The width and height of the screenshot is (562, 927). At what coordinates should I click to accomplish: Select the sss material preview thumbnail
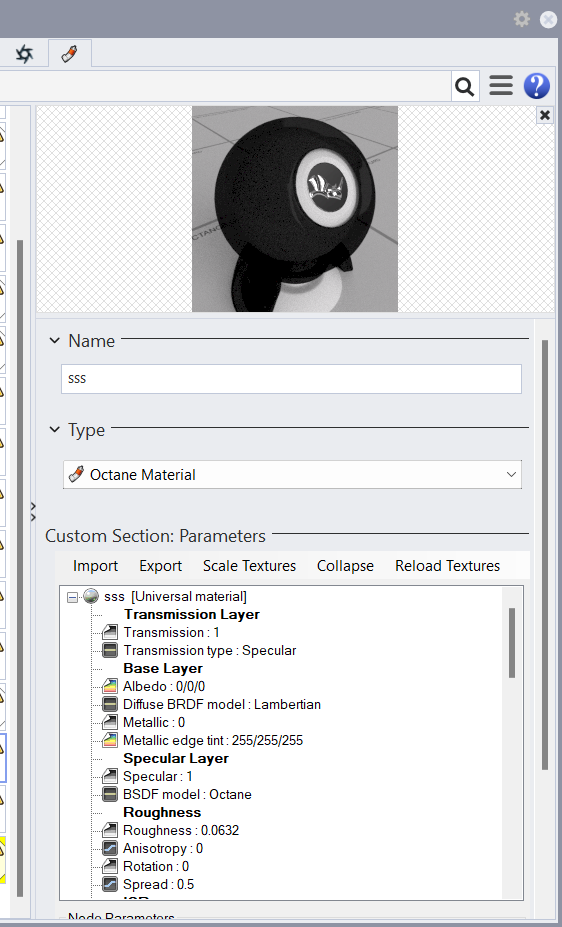click(295, 209)
